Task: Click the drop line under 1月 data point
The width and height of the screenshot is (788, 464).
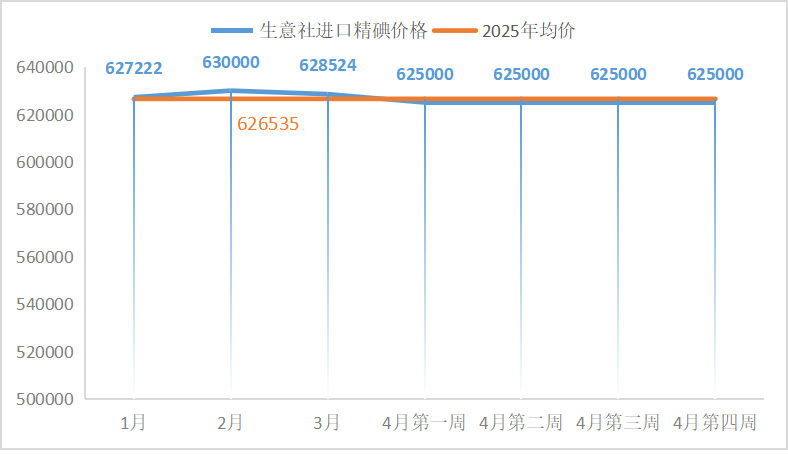Action: click(x=134, y=248)
